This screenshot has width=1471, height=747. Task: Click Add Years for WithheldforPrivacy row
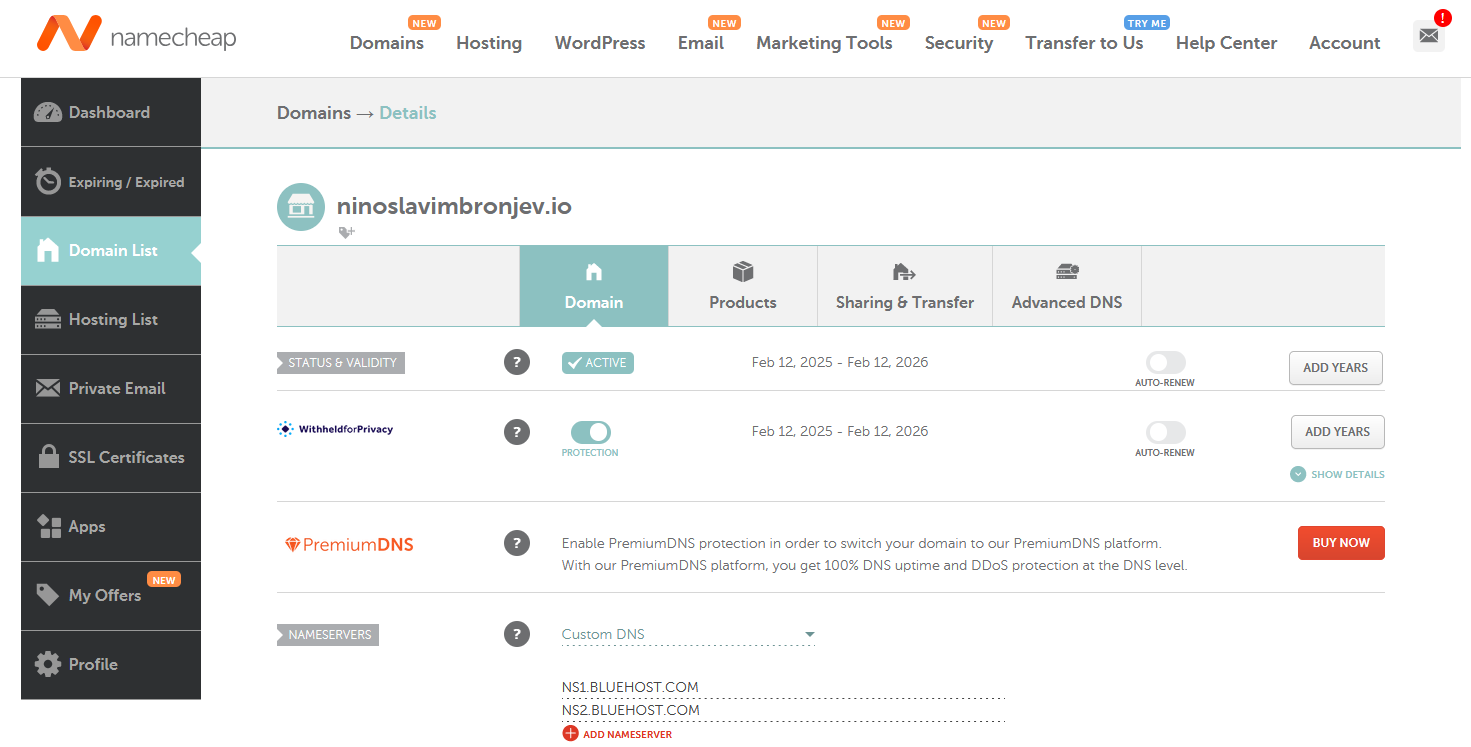(x=1337, y=432)
